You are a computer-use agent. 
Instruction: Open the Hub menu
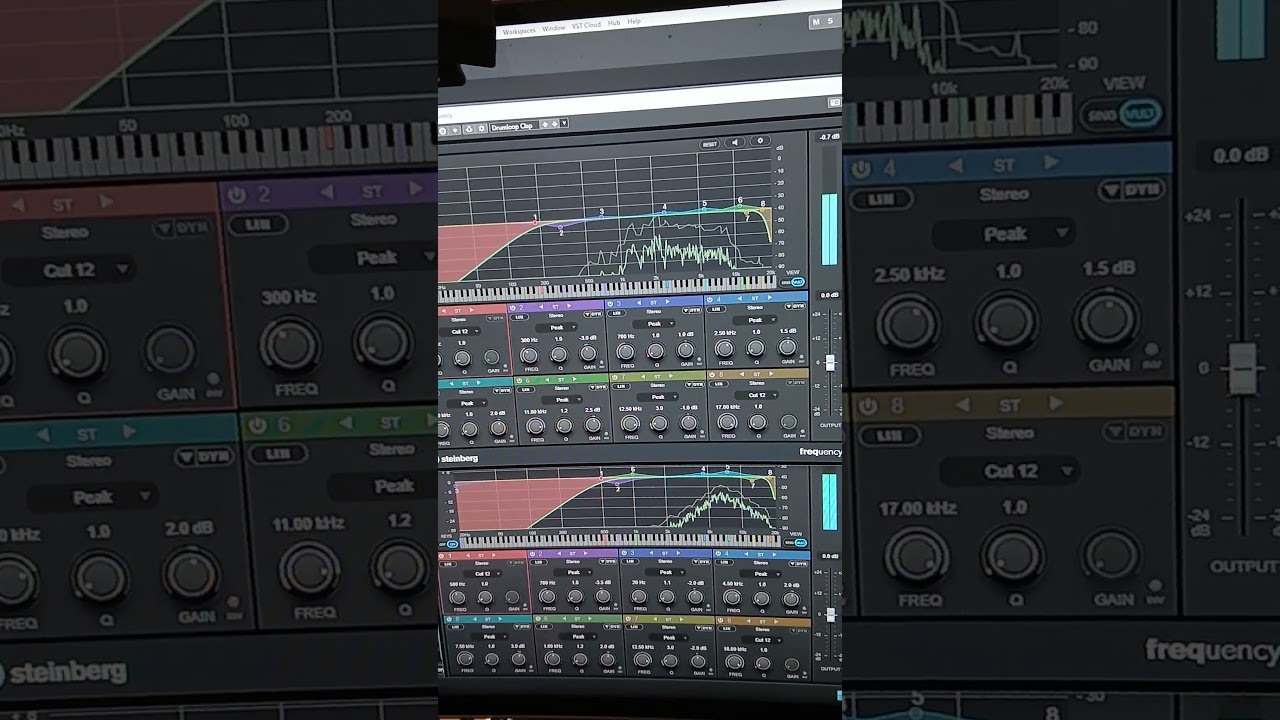click(614, 22)
